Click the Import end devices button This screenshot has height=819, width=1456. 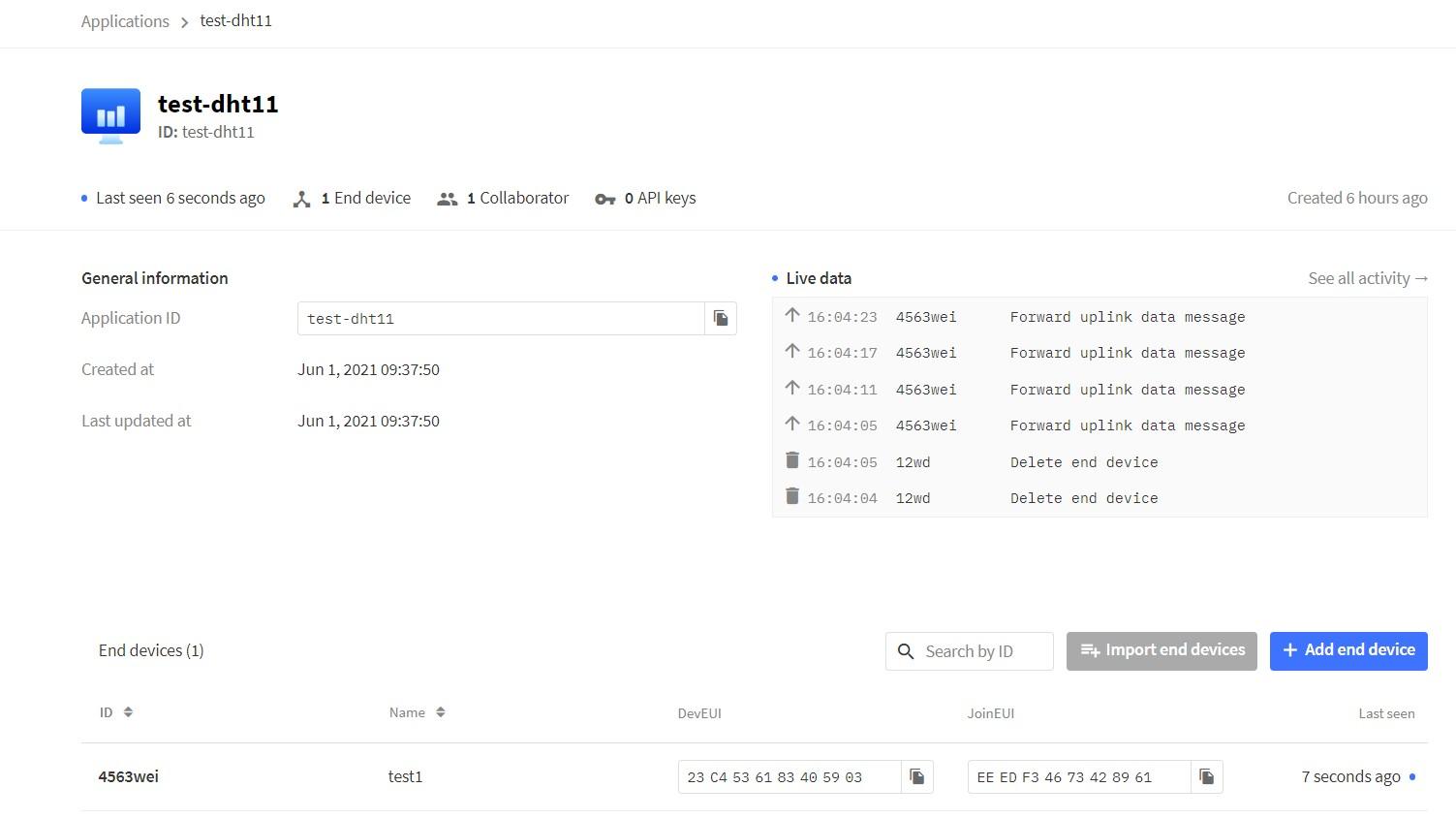1162,650
